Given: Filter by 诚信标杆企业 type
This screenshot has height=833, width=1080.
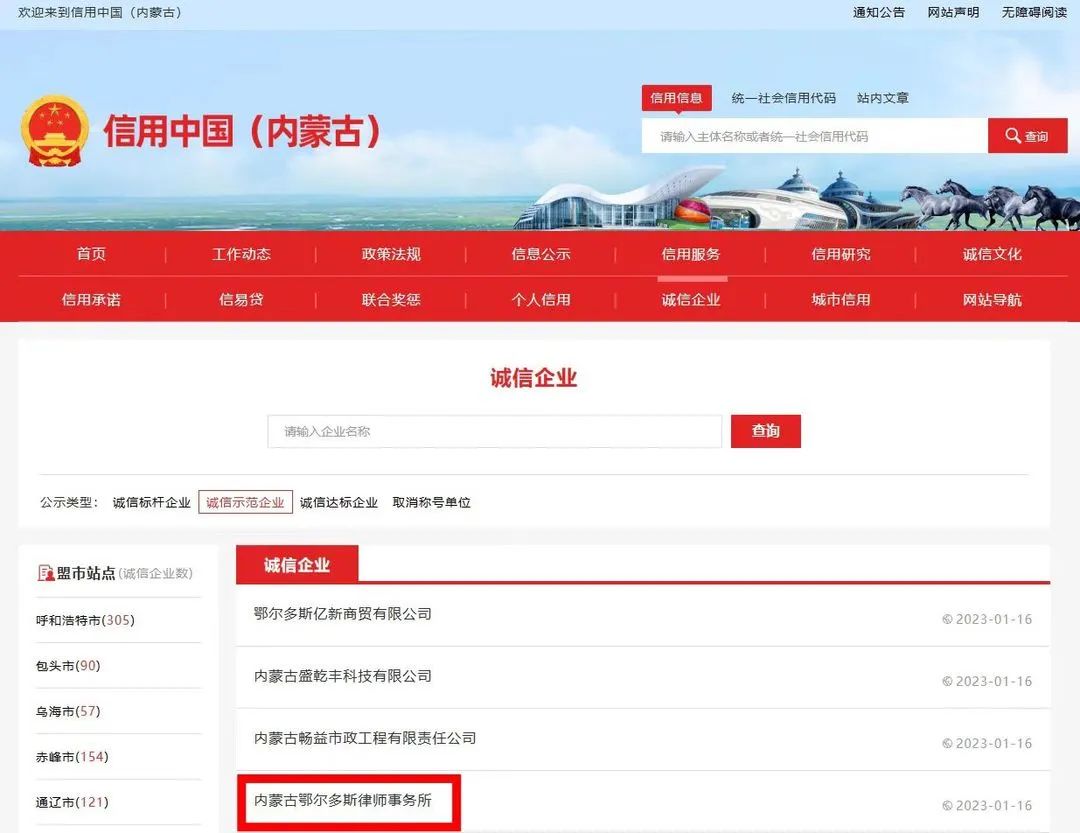Looking at the screenshot, I should [x=152, y=502].
